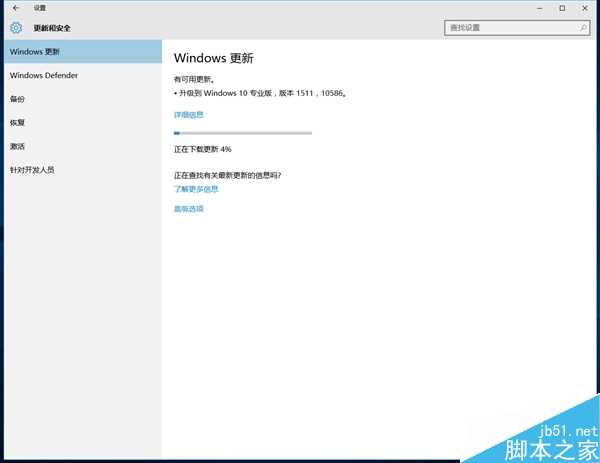Click the back arrow in the title bar
The image size is (600, 463).
16,8
